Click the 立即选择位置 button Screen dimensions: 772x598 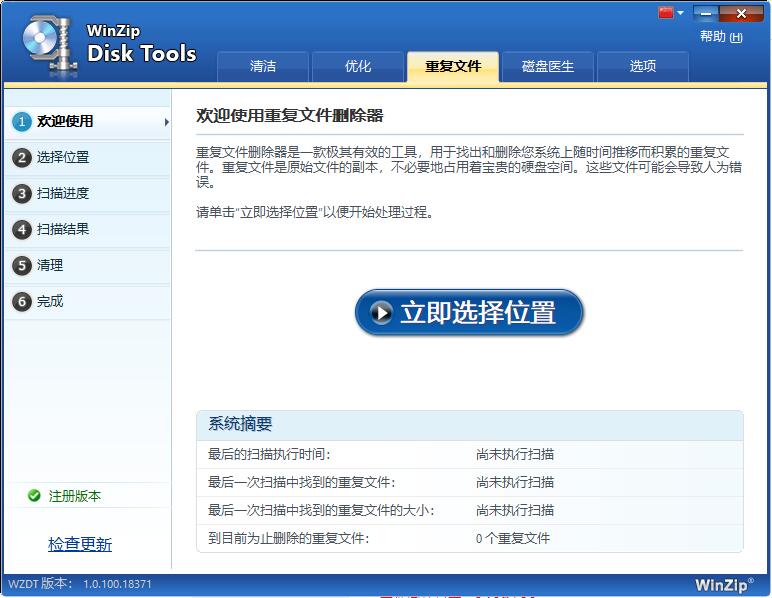pyautogui.click(x=469, y=313)
